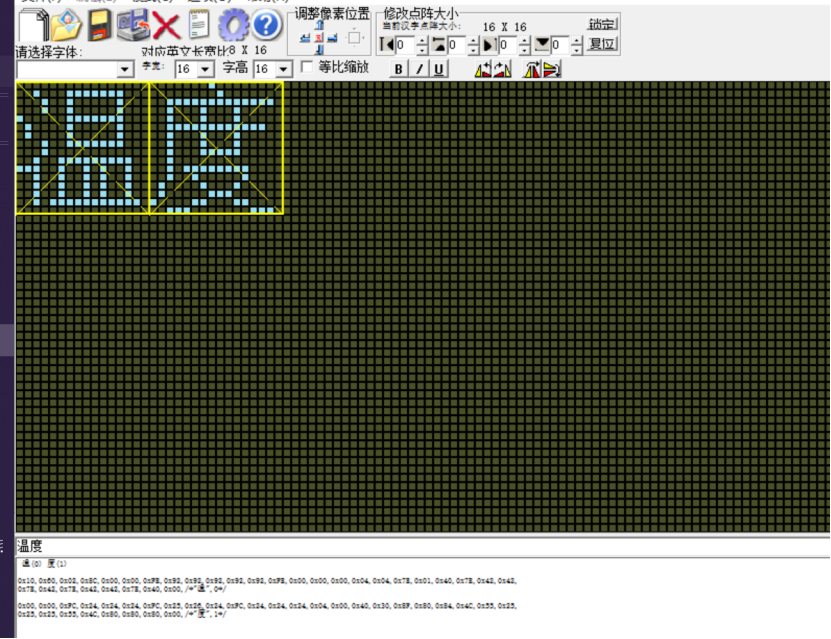Click the first yellow-red rotate icon
This screenshot has height=639, width=831.
pos(483,69)
